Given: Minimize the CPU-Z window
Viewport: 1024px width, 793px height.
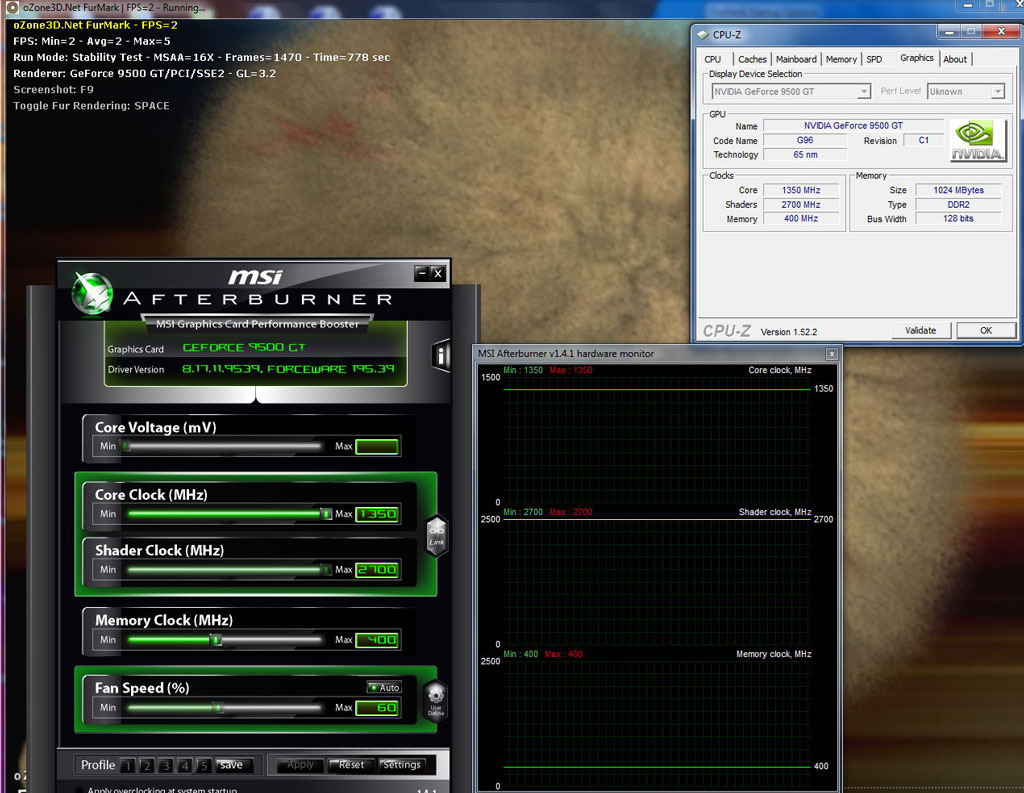Looking at the screenshot, I should click(x=948, y=31).
